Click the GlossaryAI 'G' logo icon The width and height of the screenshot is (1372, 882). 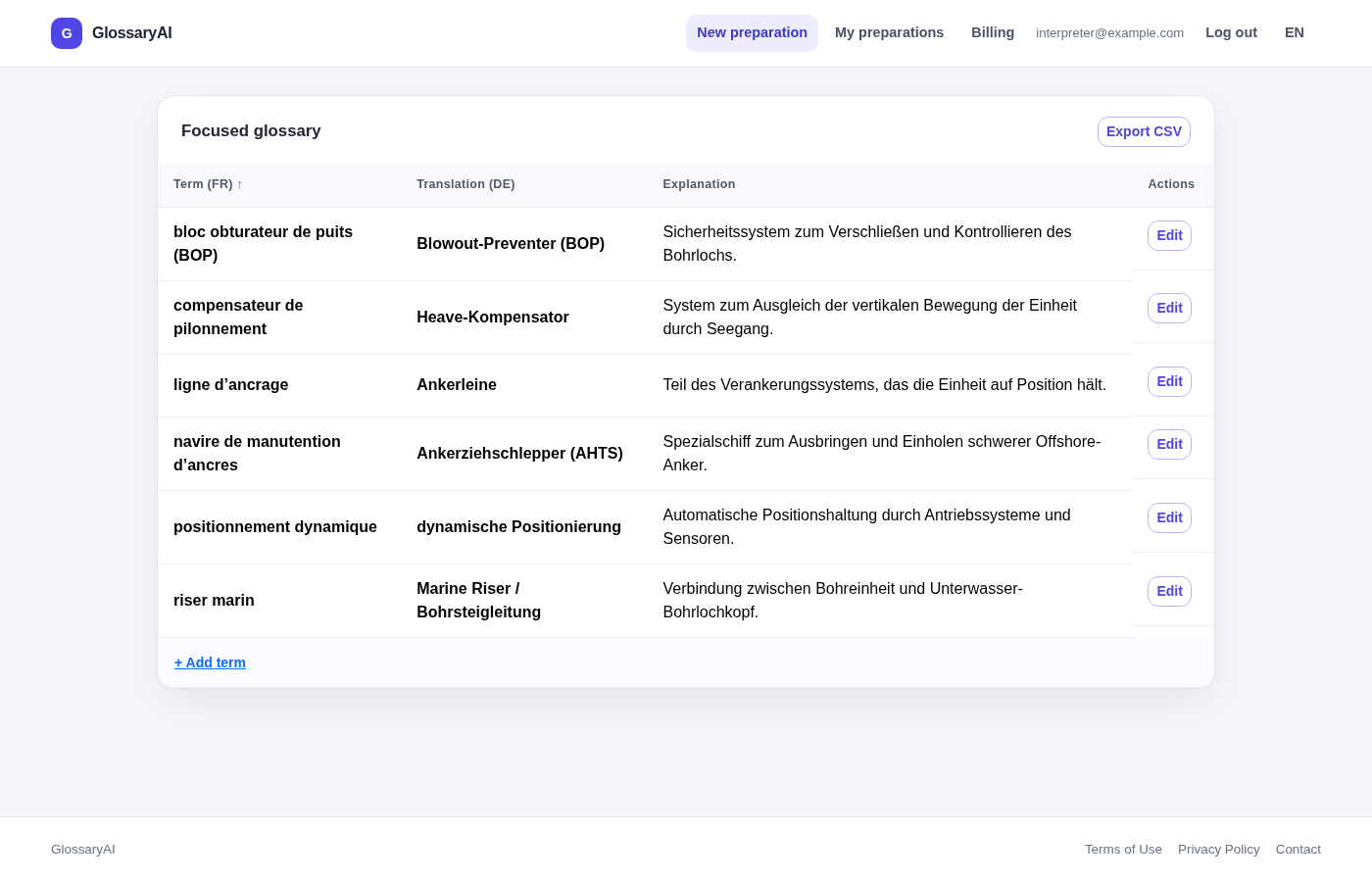coord(67,33)
